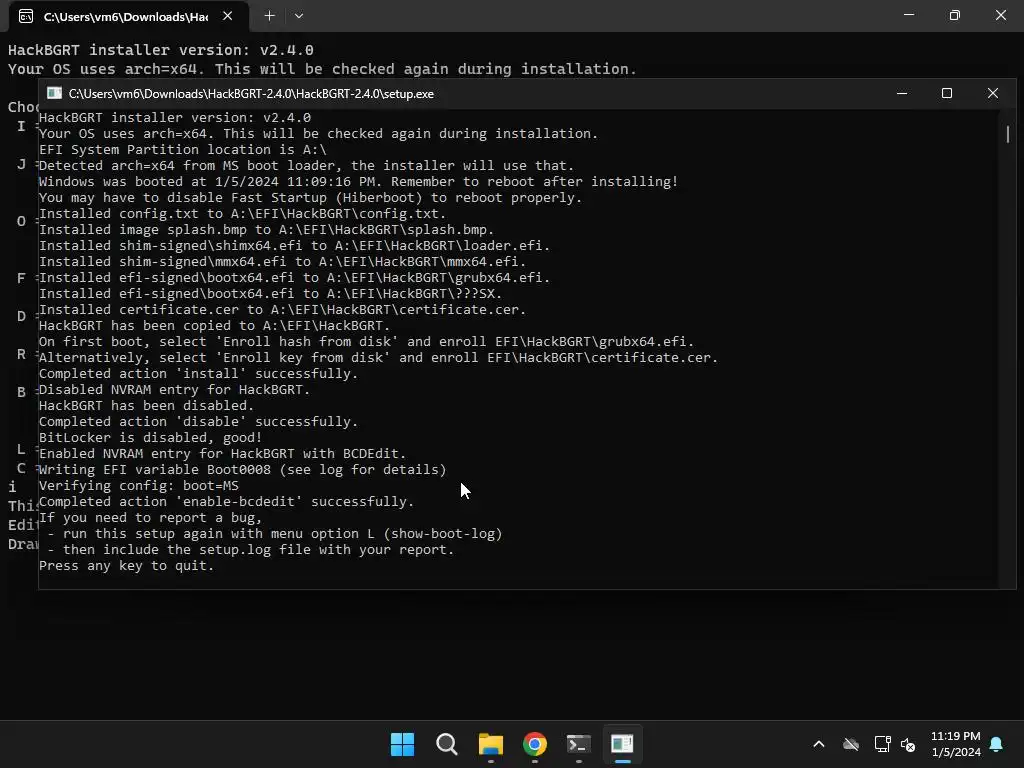Click 'Verifying config: boot=MS' line

138,486
